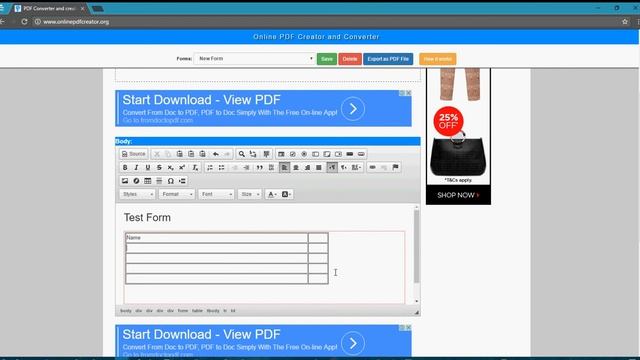640x360 pixels.
Task: Insert a Horizontal Line
Action: (159, 181)
